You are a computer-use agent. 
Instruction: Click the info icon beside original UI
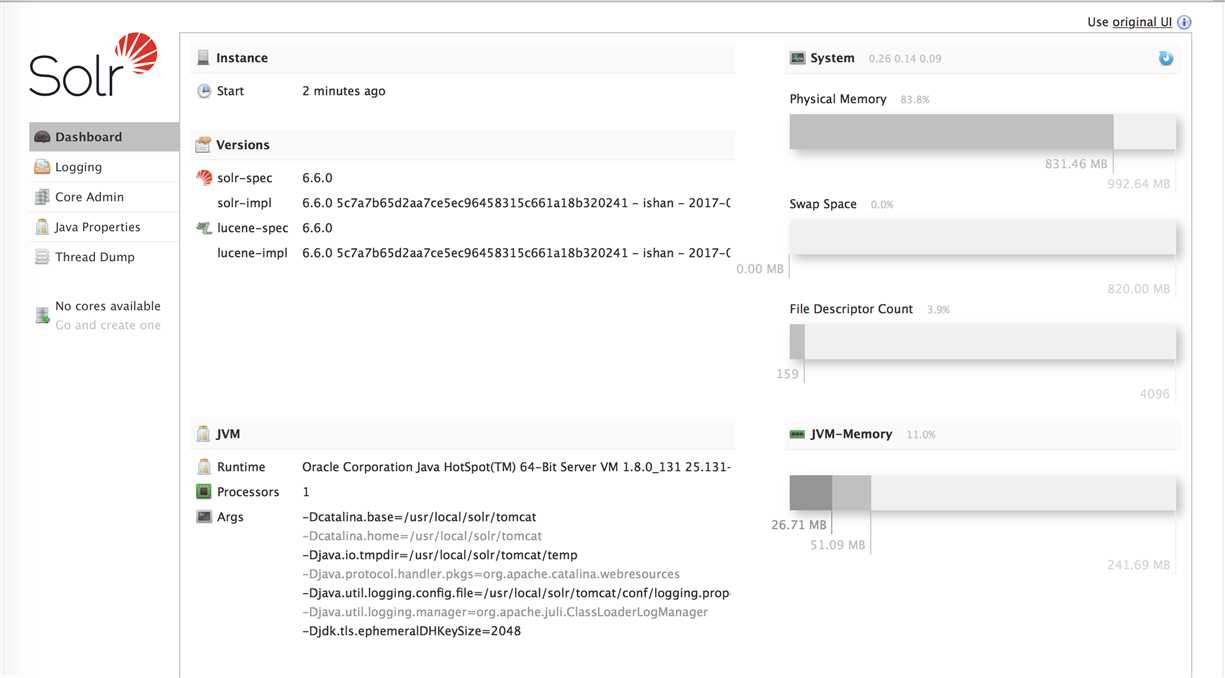[1184, 22]
